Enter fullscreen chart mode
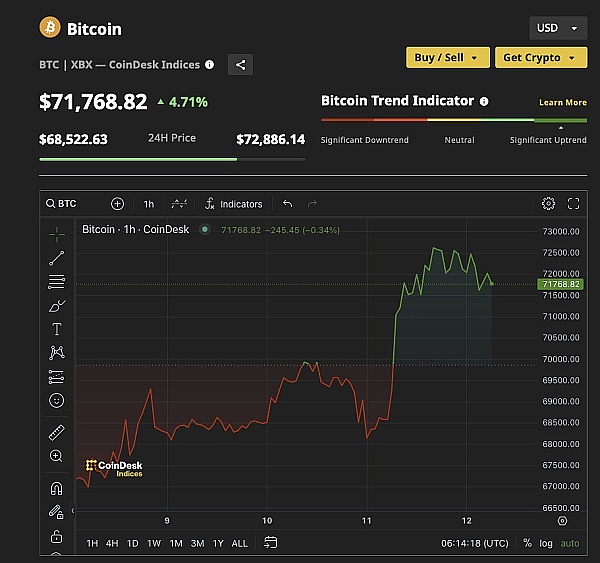This screenshot has width=600, height=563. click(x=573, y=204)
